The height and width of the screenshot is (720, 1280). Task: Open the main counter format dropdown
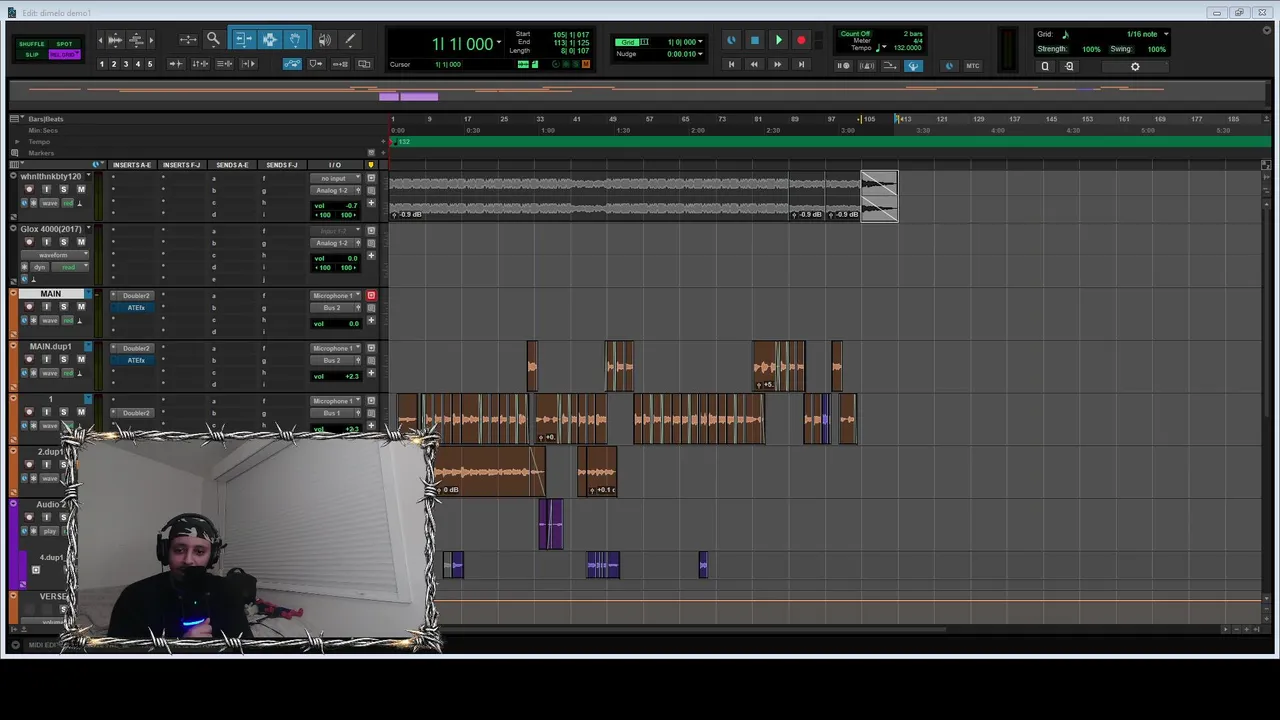[x=499, y=43]
